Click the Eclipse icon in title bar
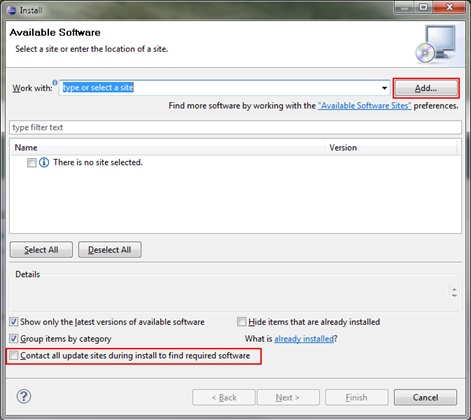 coord(12,10)
